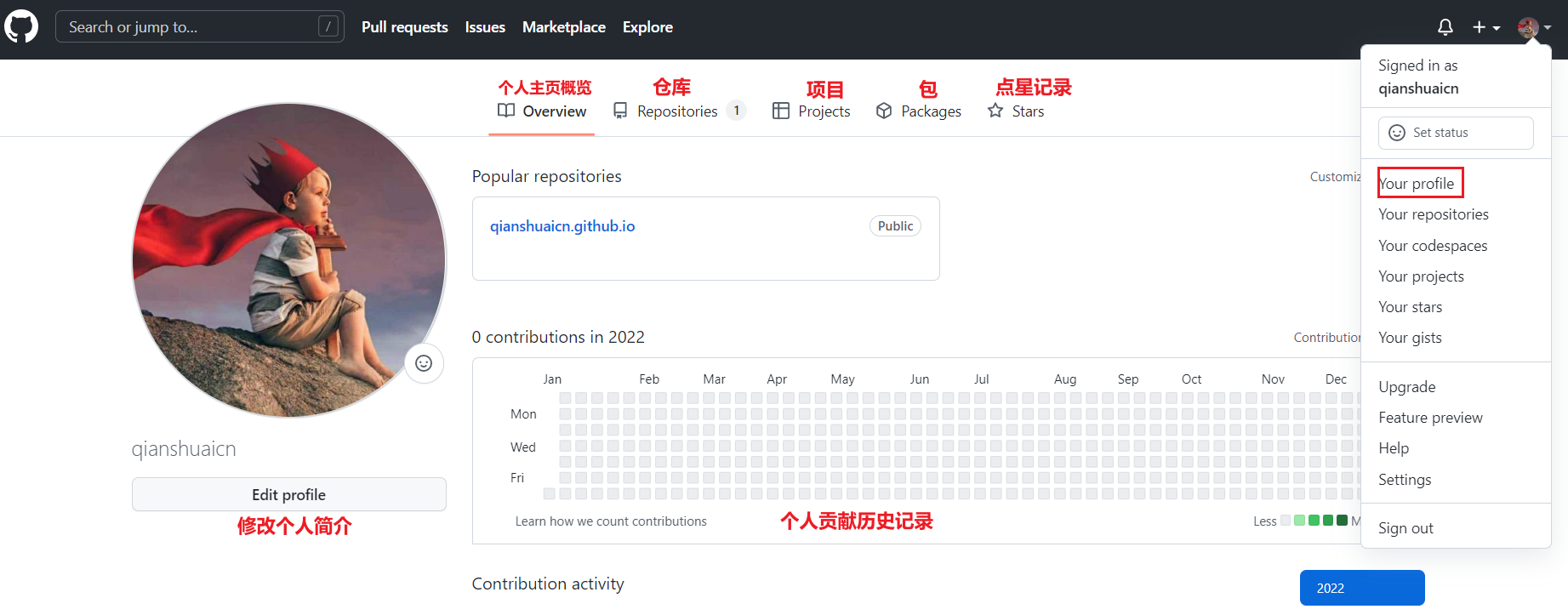1568x615 pixels.
Task: Click the profile avatar picture
Action: pyautogui.click(x=289, y=260)
